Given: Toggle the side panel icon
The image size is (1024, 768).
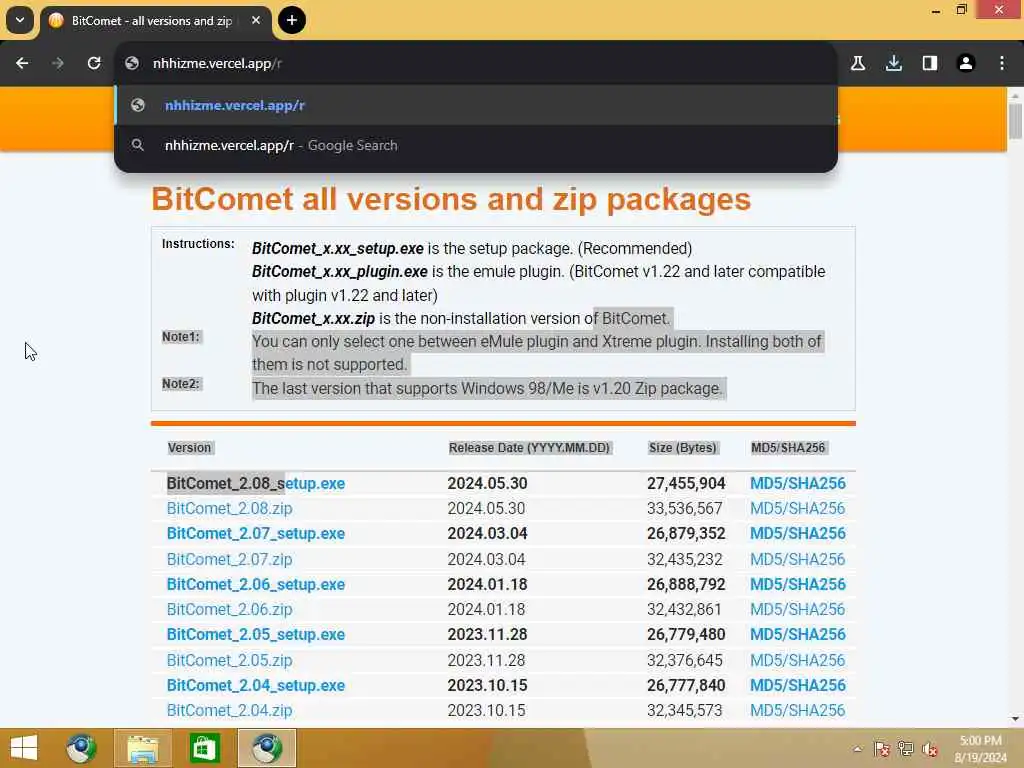Looking at the screenshot, I should pos(930,63).
